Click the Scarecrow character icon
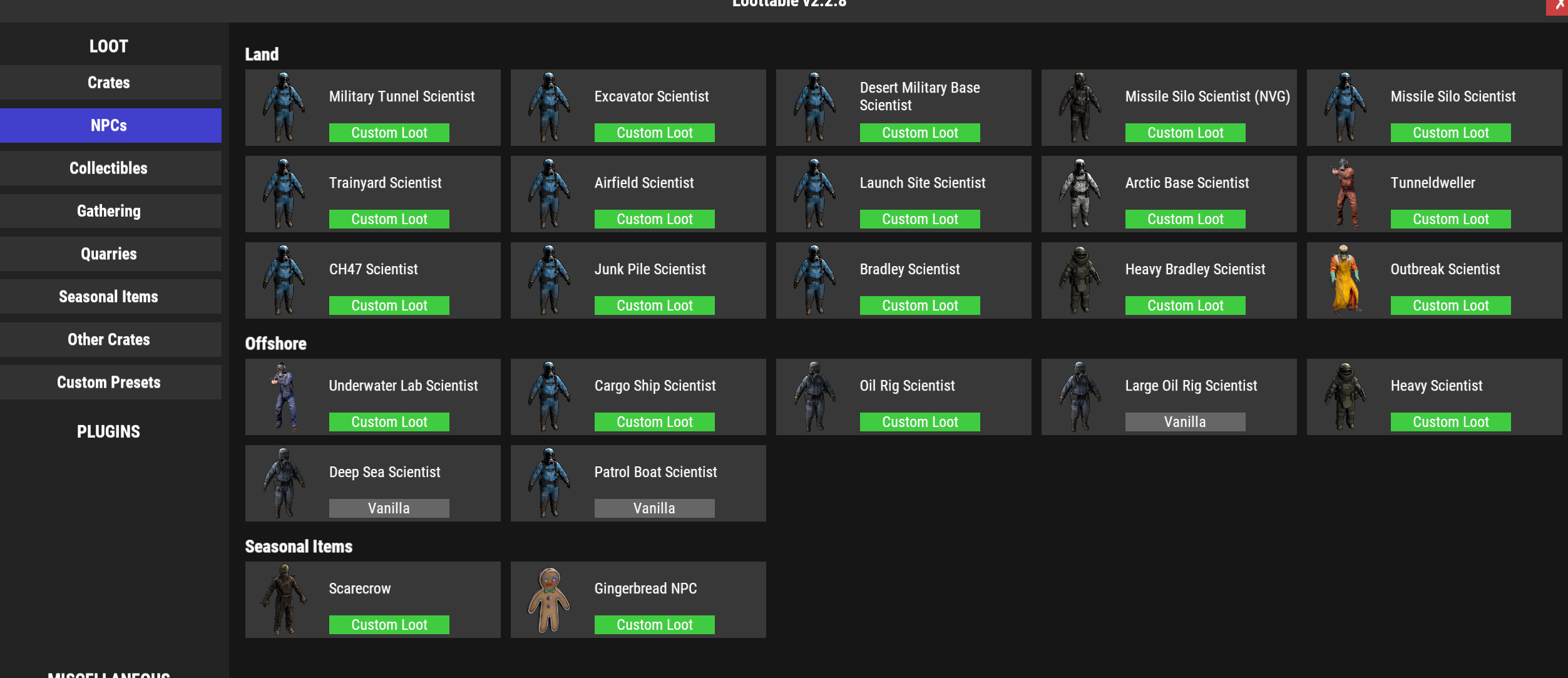This screenshot has width=1568, height=678. 284,599
